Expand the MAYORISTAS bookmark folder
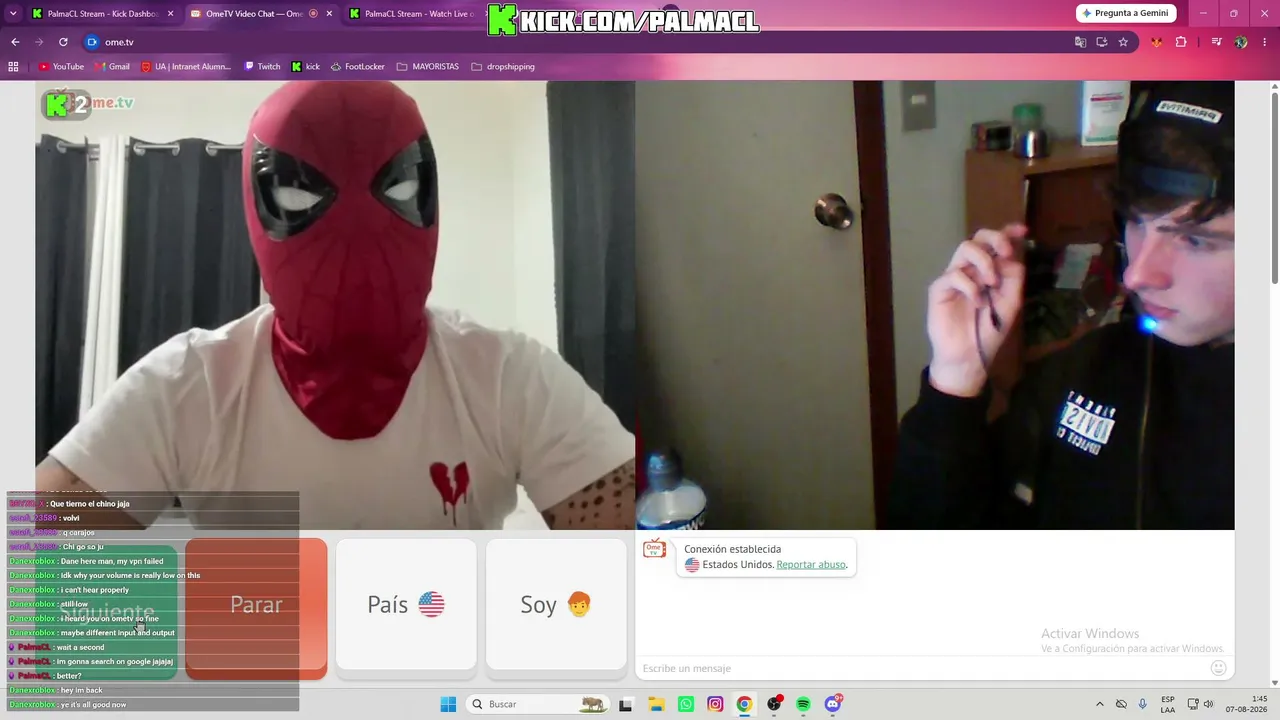 click(428, 67)
